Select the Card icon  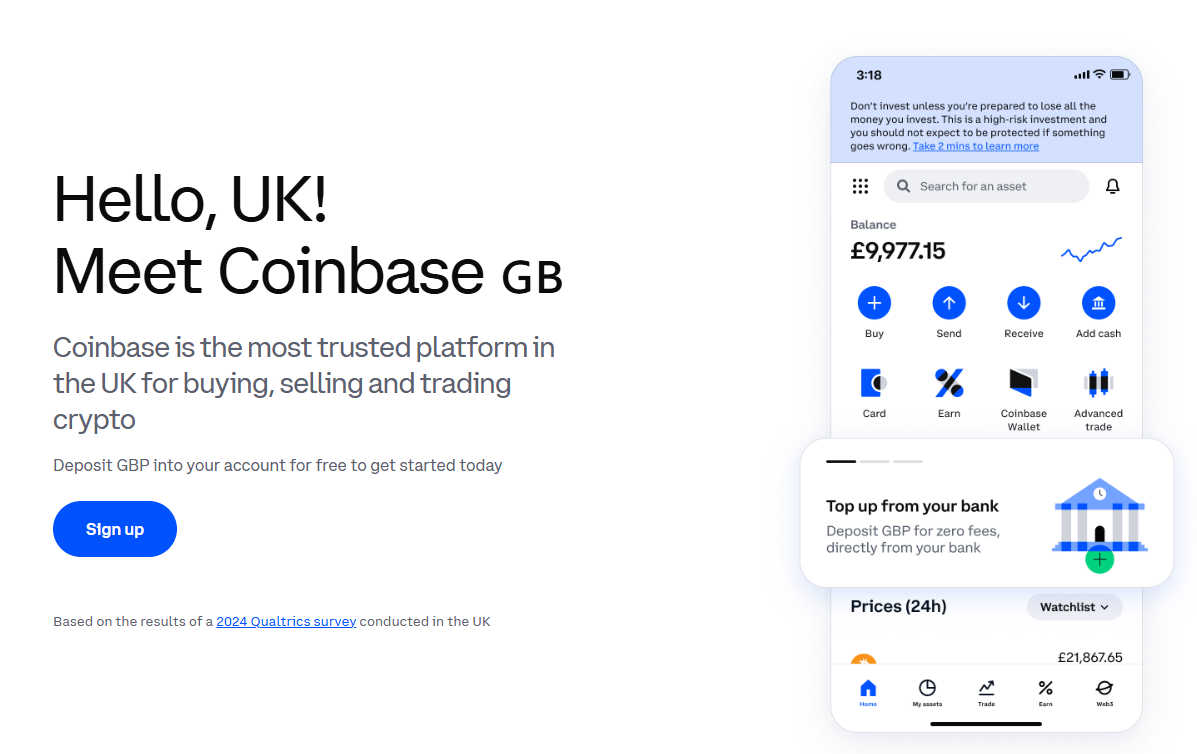tap(874, 382)
